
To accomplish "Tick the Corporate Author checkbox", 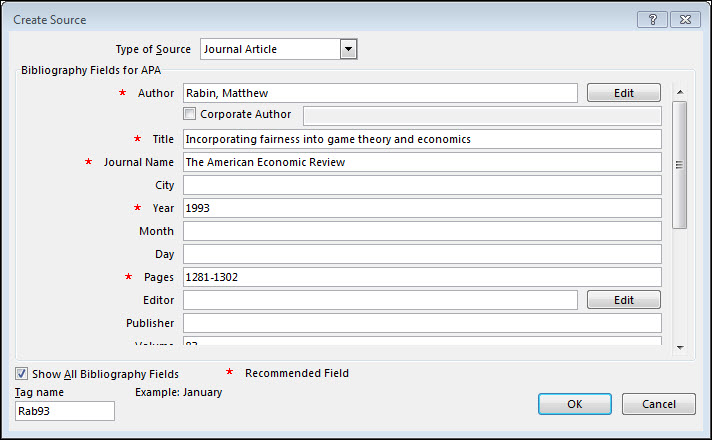I will [189, 114].
